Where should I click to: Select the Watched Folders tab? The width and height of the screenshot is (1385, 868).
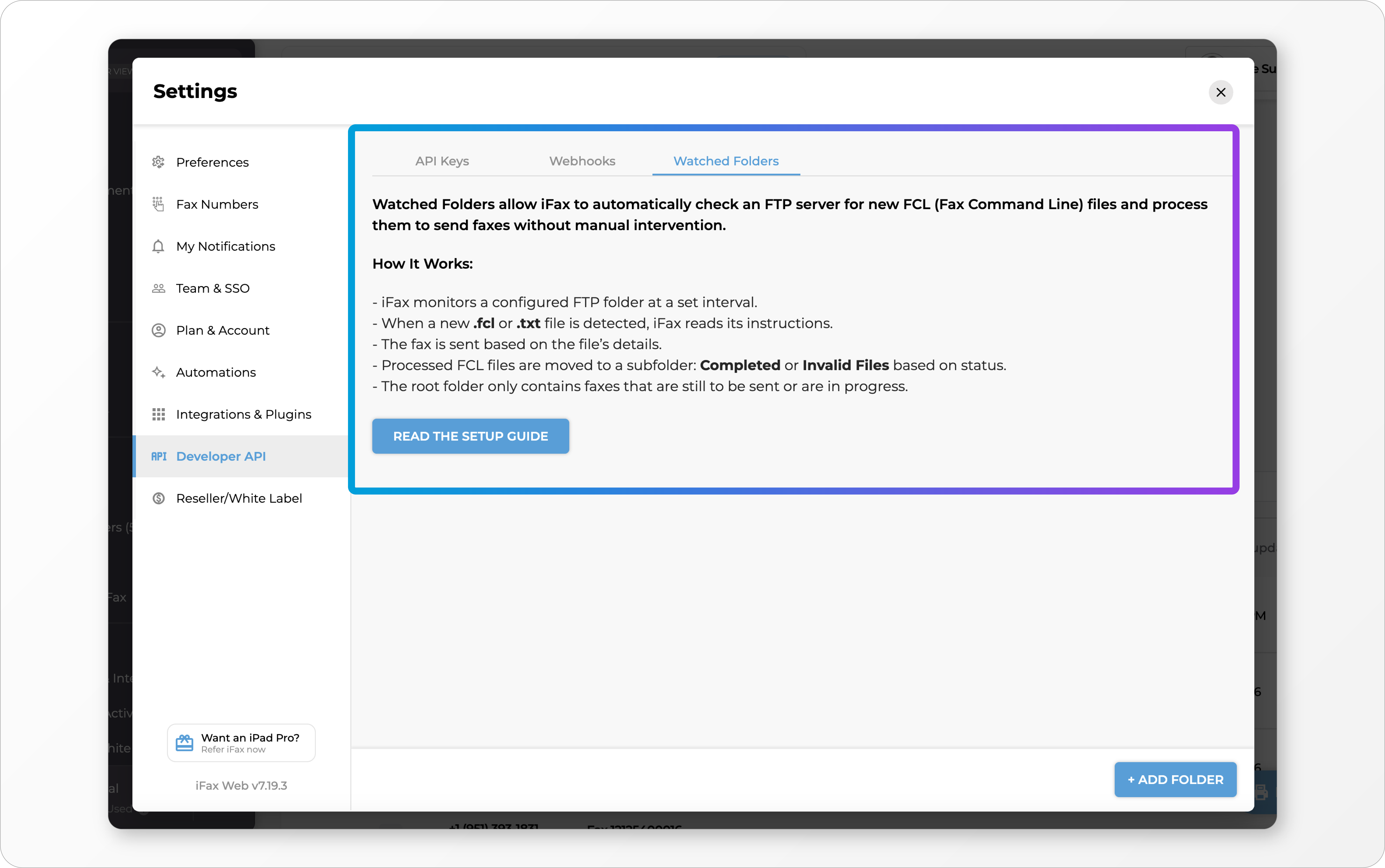pyautogui.click(x=726, y=161)
